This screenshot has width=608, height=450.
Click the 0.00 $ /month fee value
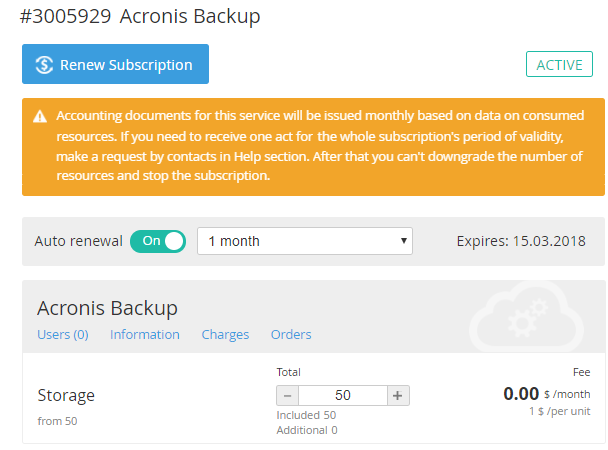[x=547, y=394]
